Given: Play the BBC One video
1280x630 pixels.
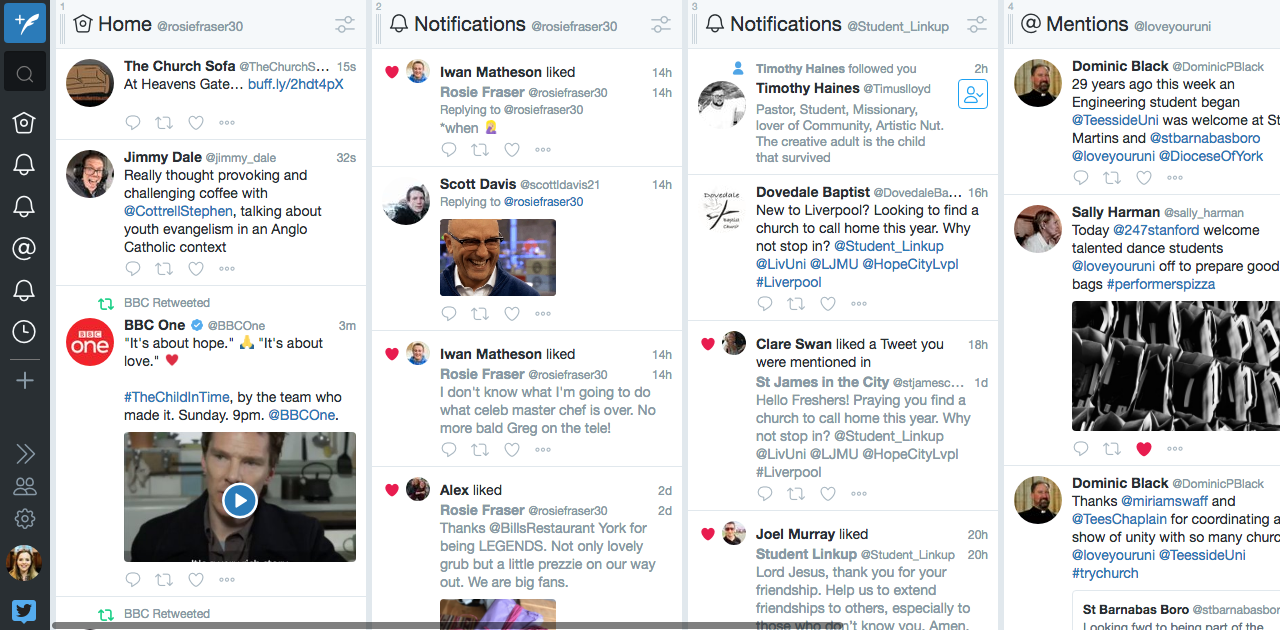Looking at the screenshot, I should pos(240,499).
